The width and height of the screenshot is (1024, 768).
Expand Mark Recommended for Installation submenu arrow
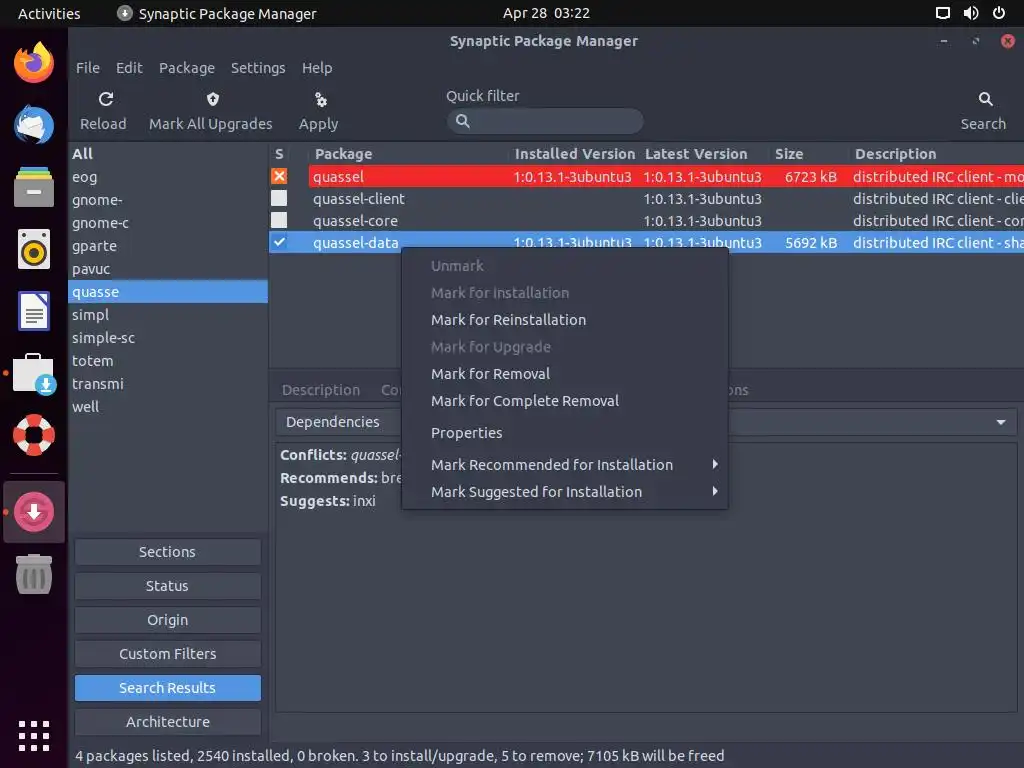click(x=715, y=464)
